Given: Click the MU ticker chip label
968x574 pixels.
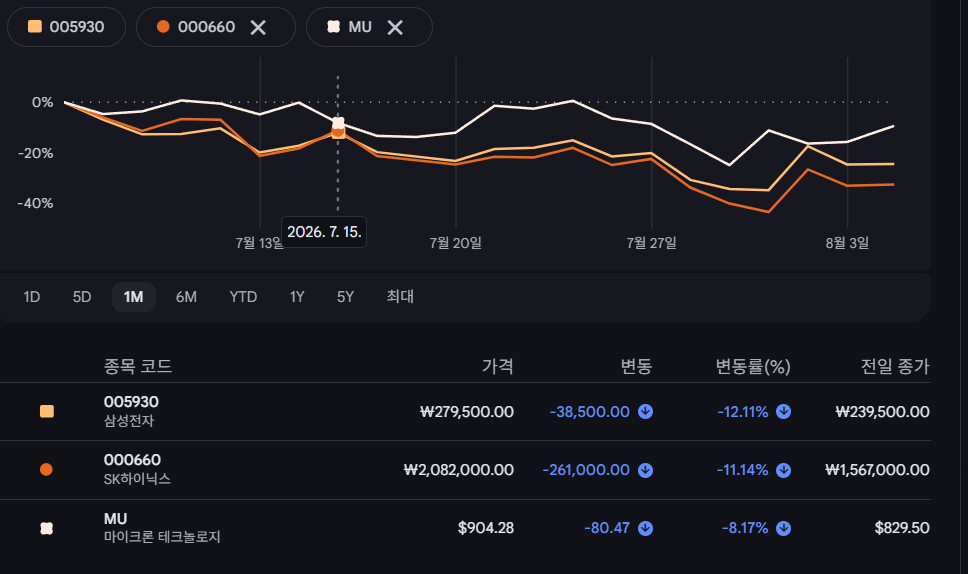Looking at the screenshot, I should [x=360, y=27].
